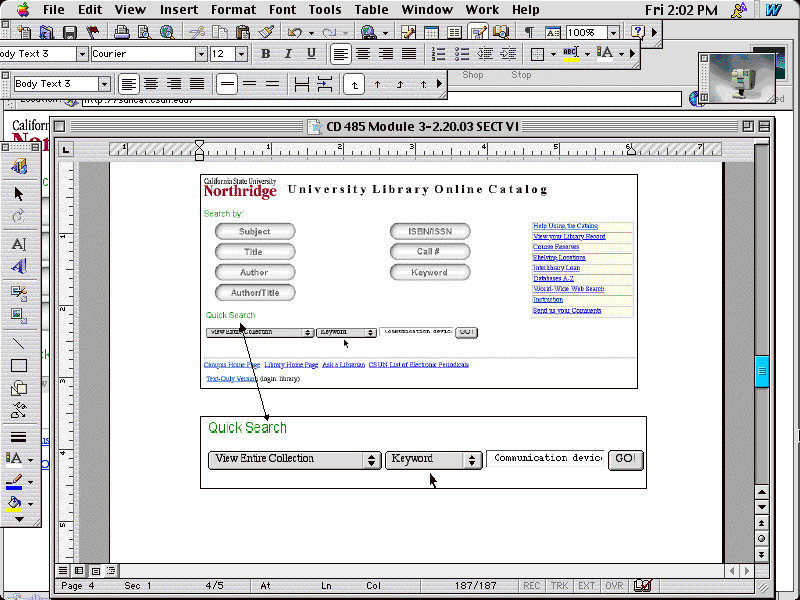Image resolution: width=800 pixels, height=600 pixels.
Task: Click the Copy icon
Action: [219, 32]
